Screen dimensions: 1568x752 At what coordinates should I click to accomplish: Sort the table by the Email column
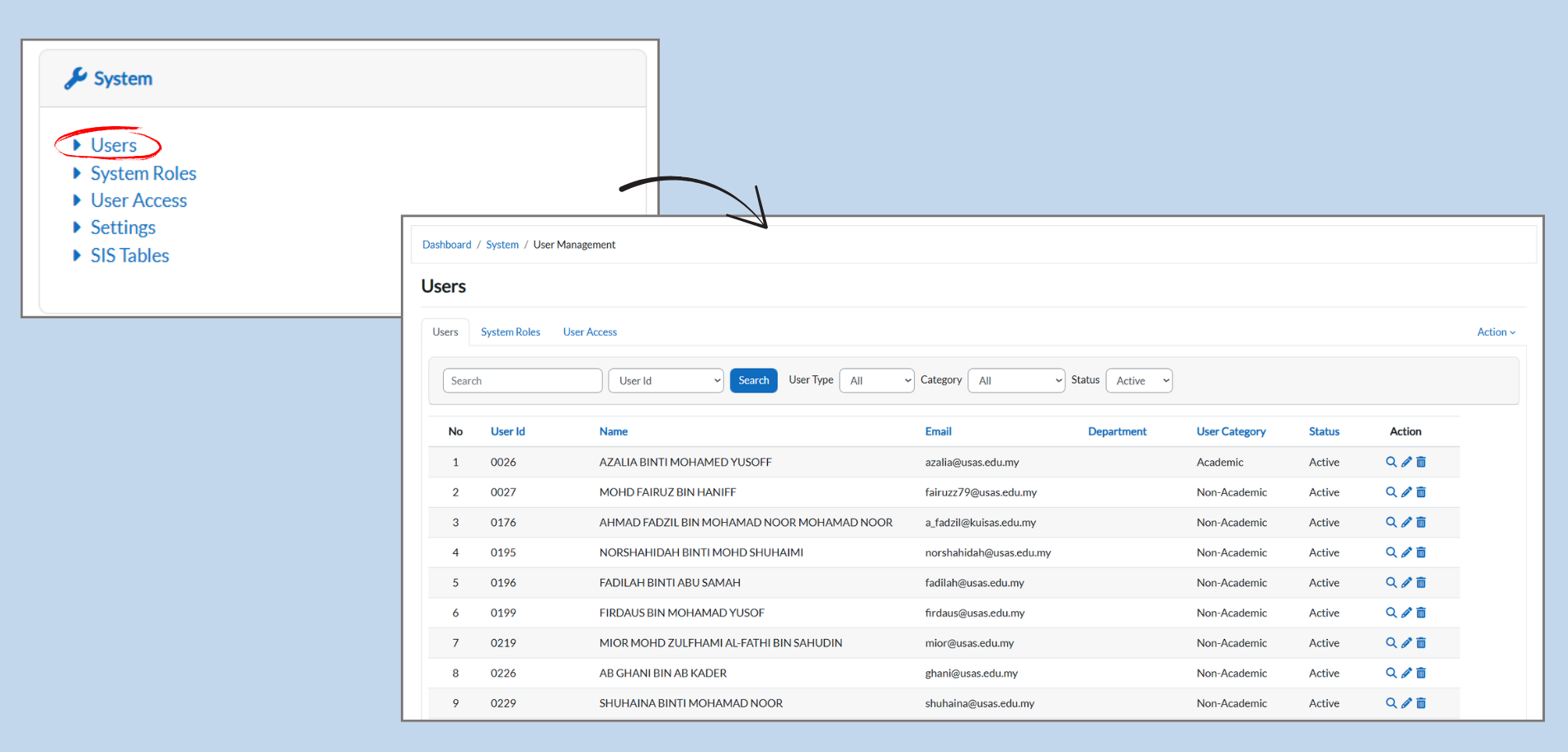tap(938, 431)
